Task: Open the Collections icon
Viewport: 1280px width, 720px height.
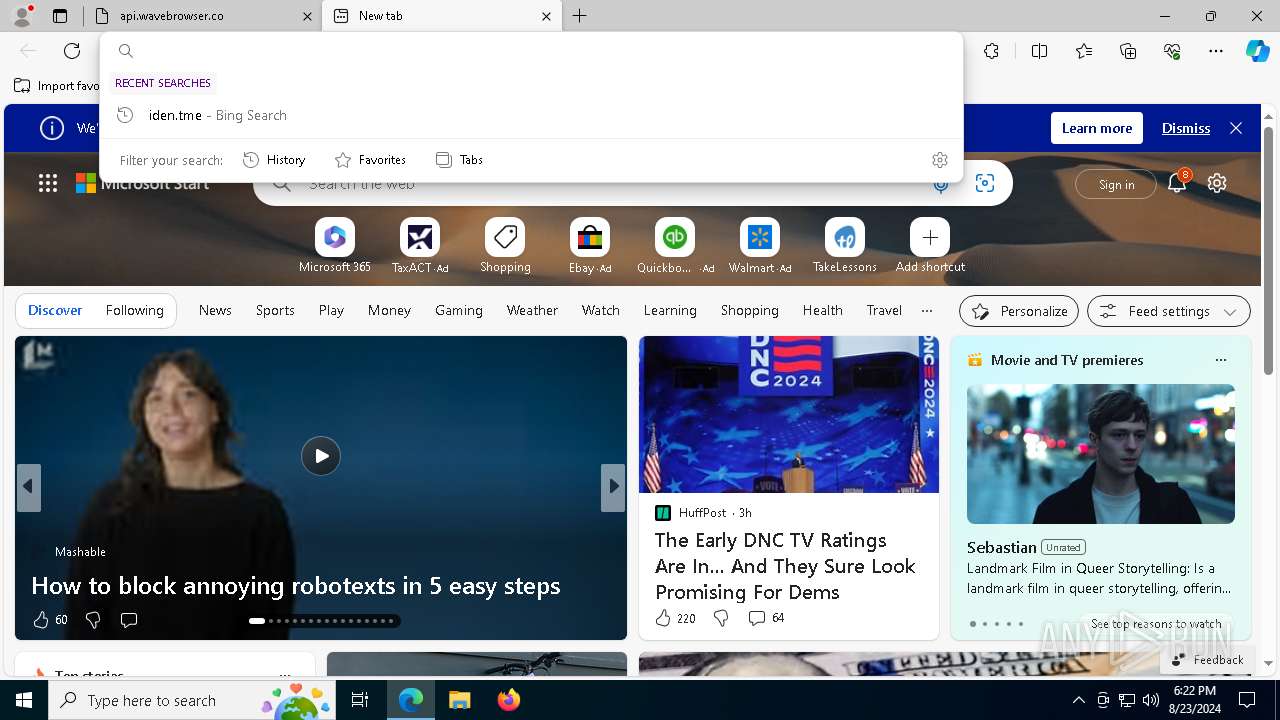Action: point(1128,51)
